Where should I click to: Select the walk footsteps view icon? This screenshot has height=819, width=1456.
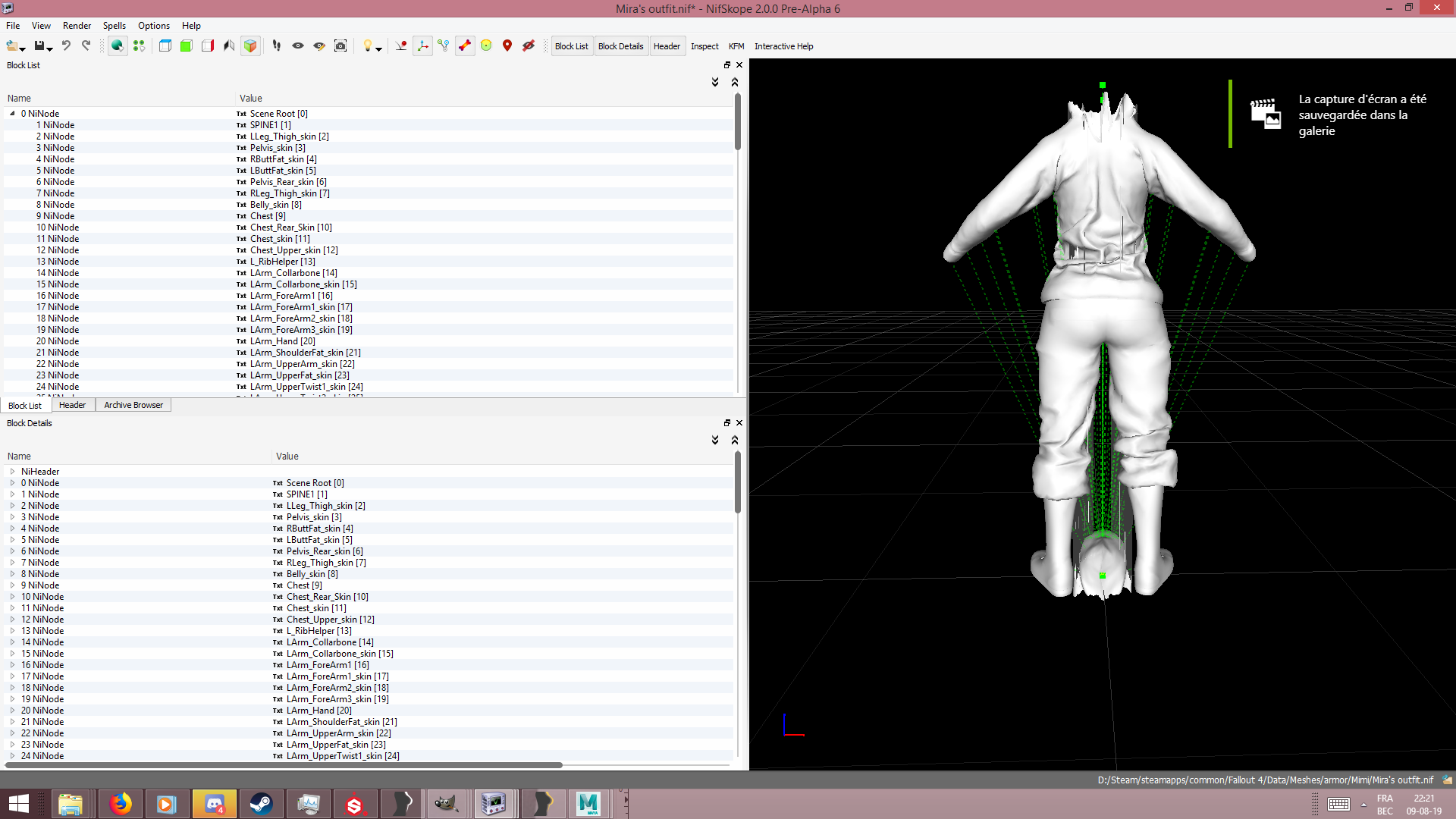pos(277,46)
